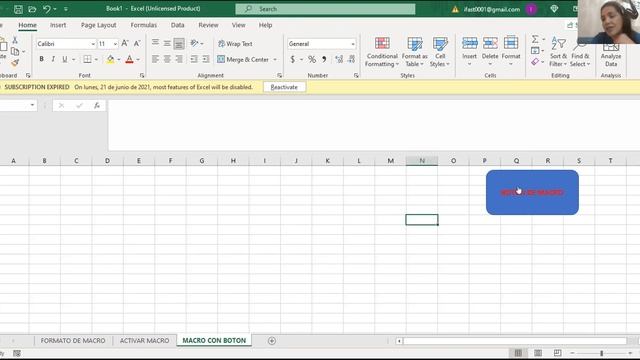
Task: Open the font name Calibri dropdown
Action: pos(93,44)
